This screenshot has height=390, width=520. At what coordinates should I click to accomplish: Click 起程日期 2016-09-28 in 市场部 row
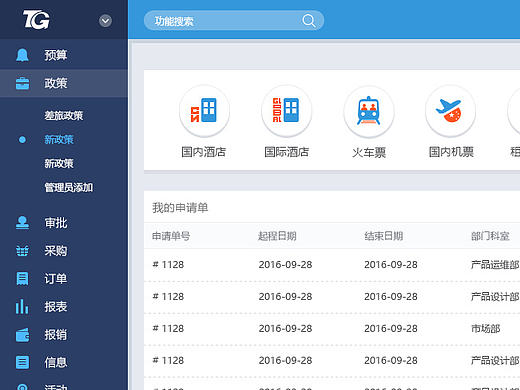[285, 329]
